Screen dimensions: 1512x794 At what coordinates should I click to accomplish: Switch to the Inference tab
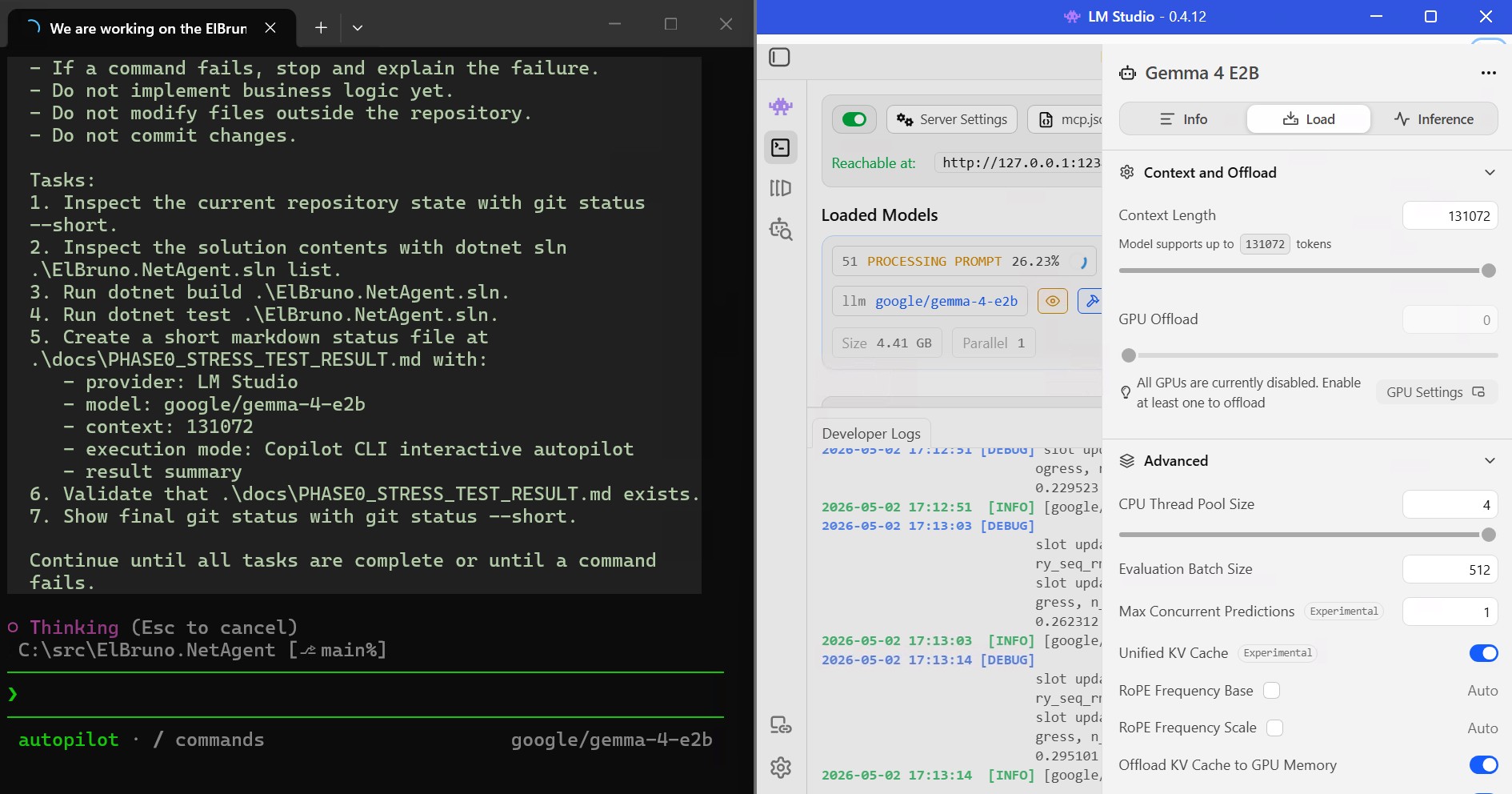pyautogui.click(x=1434, y=119)
